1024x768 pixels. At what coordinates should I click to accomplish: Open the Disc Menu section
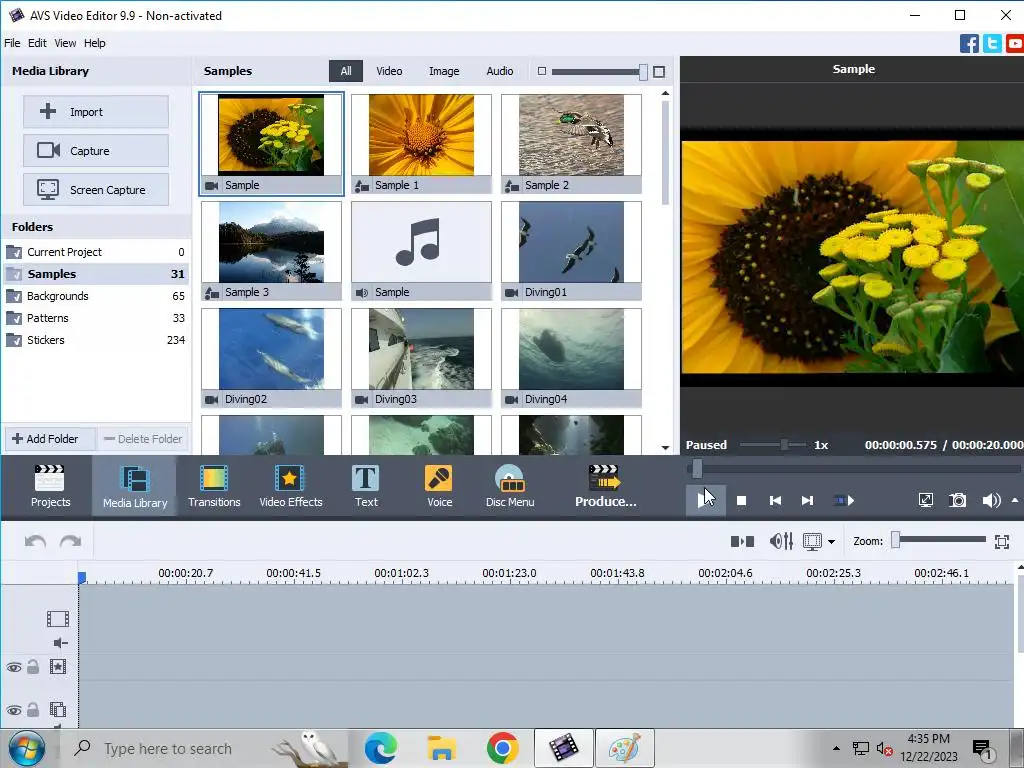click(510, 486)
